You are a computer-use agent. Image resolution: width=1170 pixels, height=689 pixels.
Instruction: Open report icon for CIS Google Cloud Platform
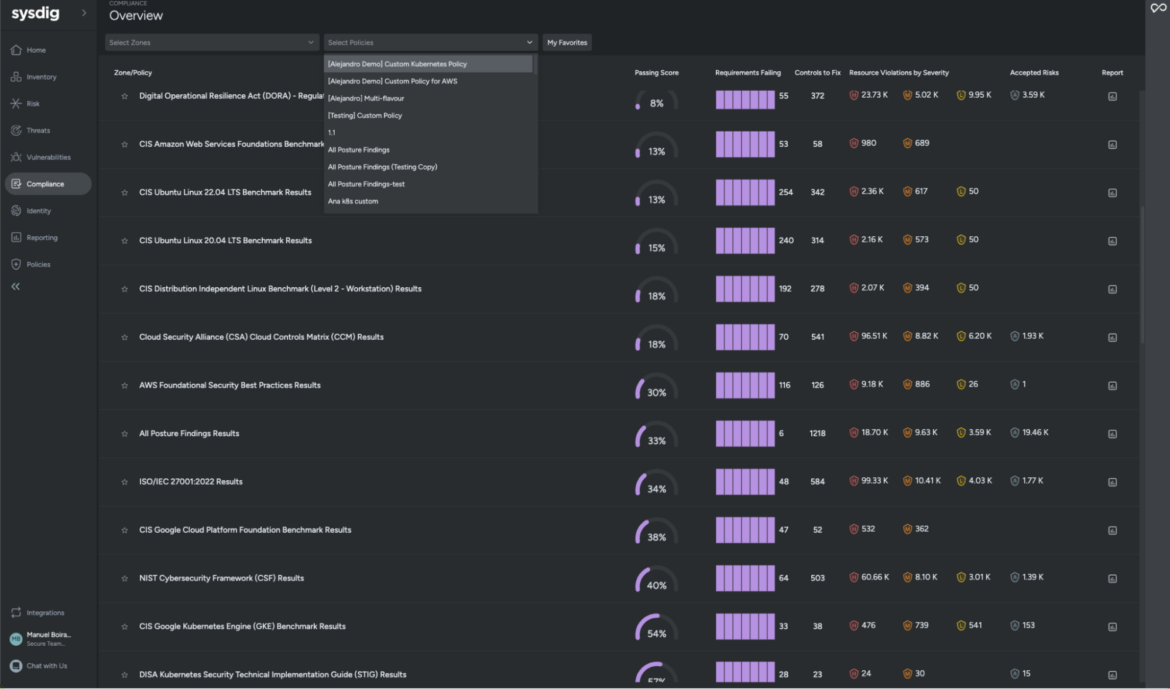pyautogui.click(x=1112, y=531)
